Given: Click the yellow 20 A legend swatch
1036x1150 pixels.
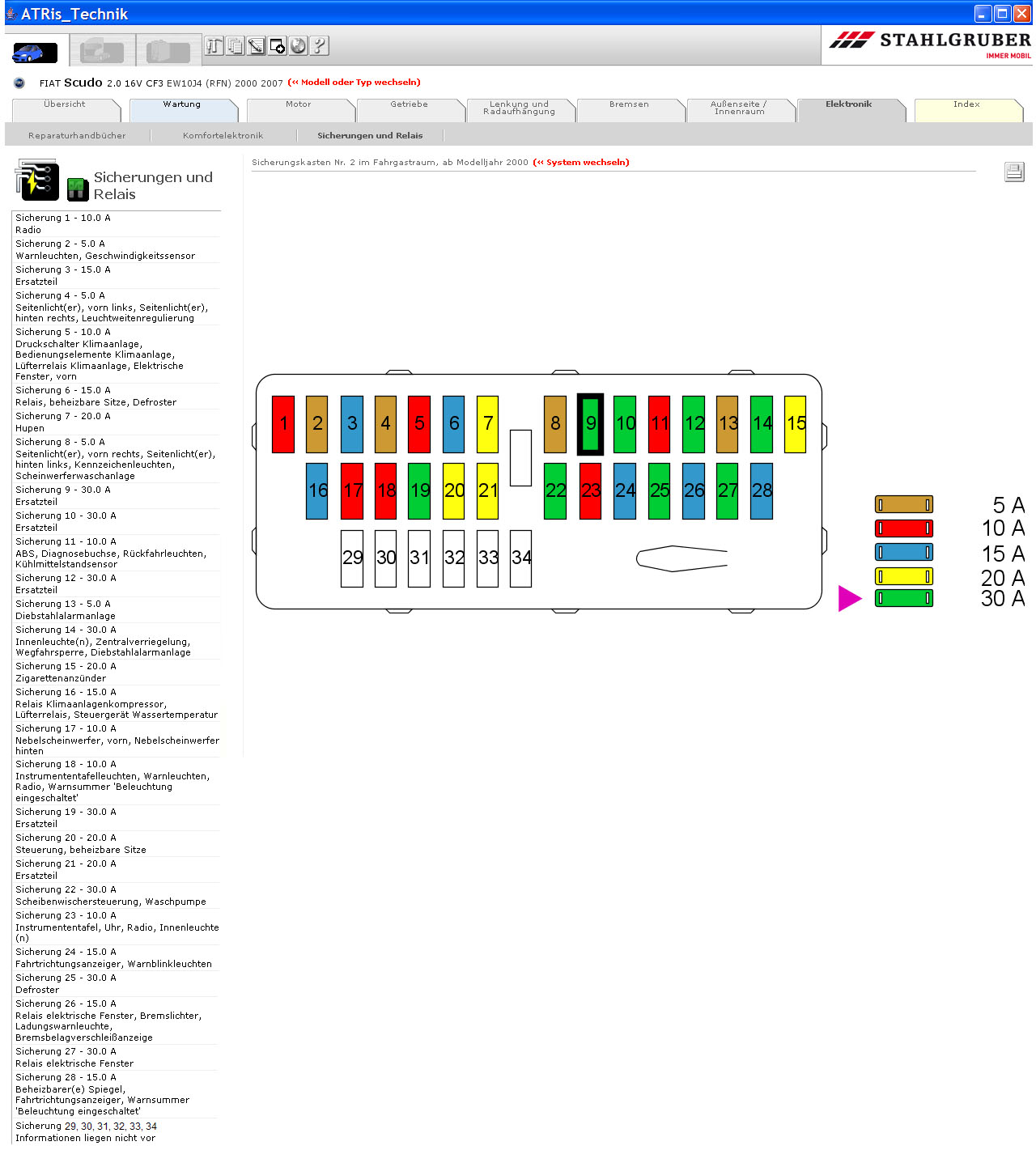Looking at the screenshot, I should click(903, 576).
